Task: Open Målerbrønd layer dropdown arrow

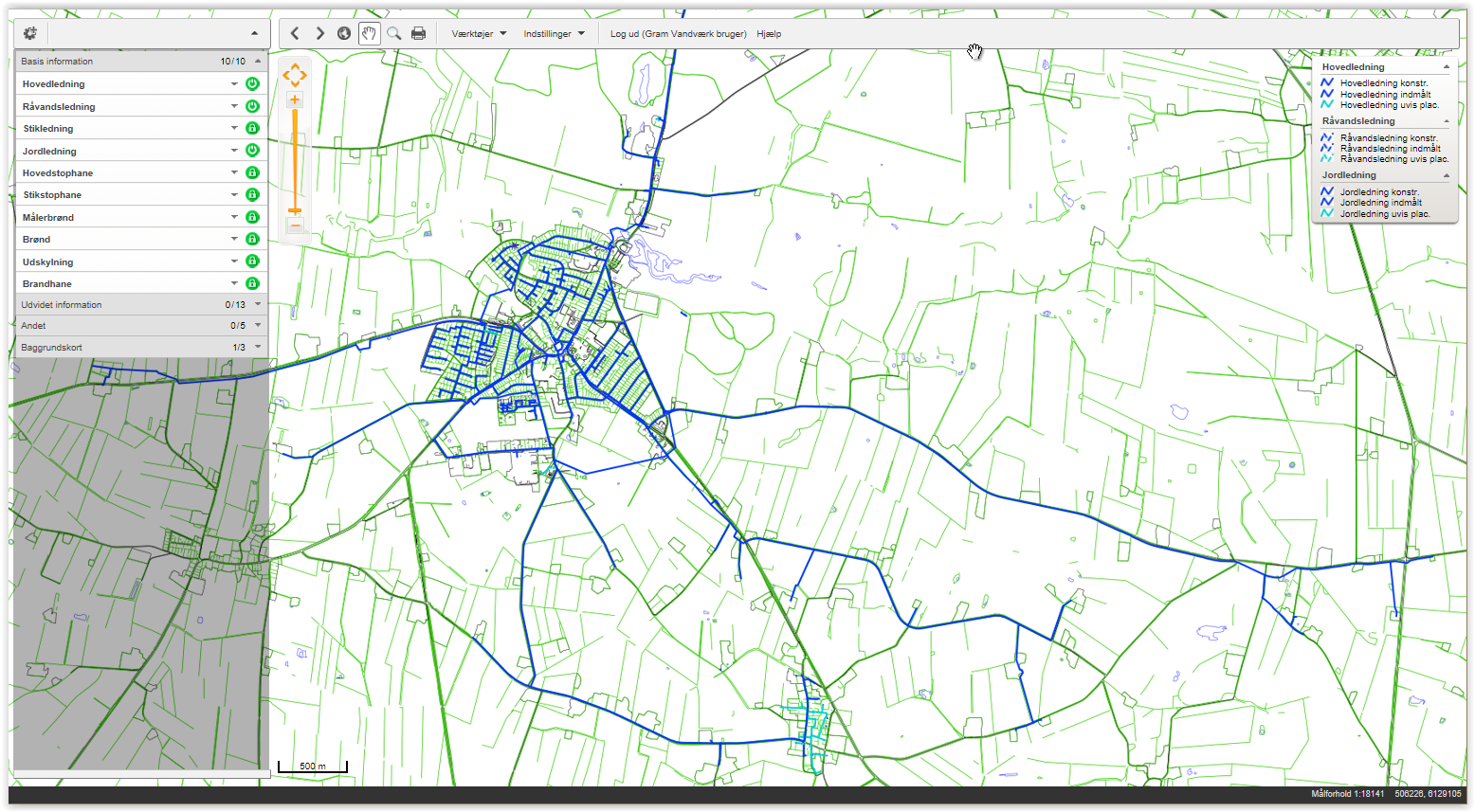Action: click(x=234, y=217)
